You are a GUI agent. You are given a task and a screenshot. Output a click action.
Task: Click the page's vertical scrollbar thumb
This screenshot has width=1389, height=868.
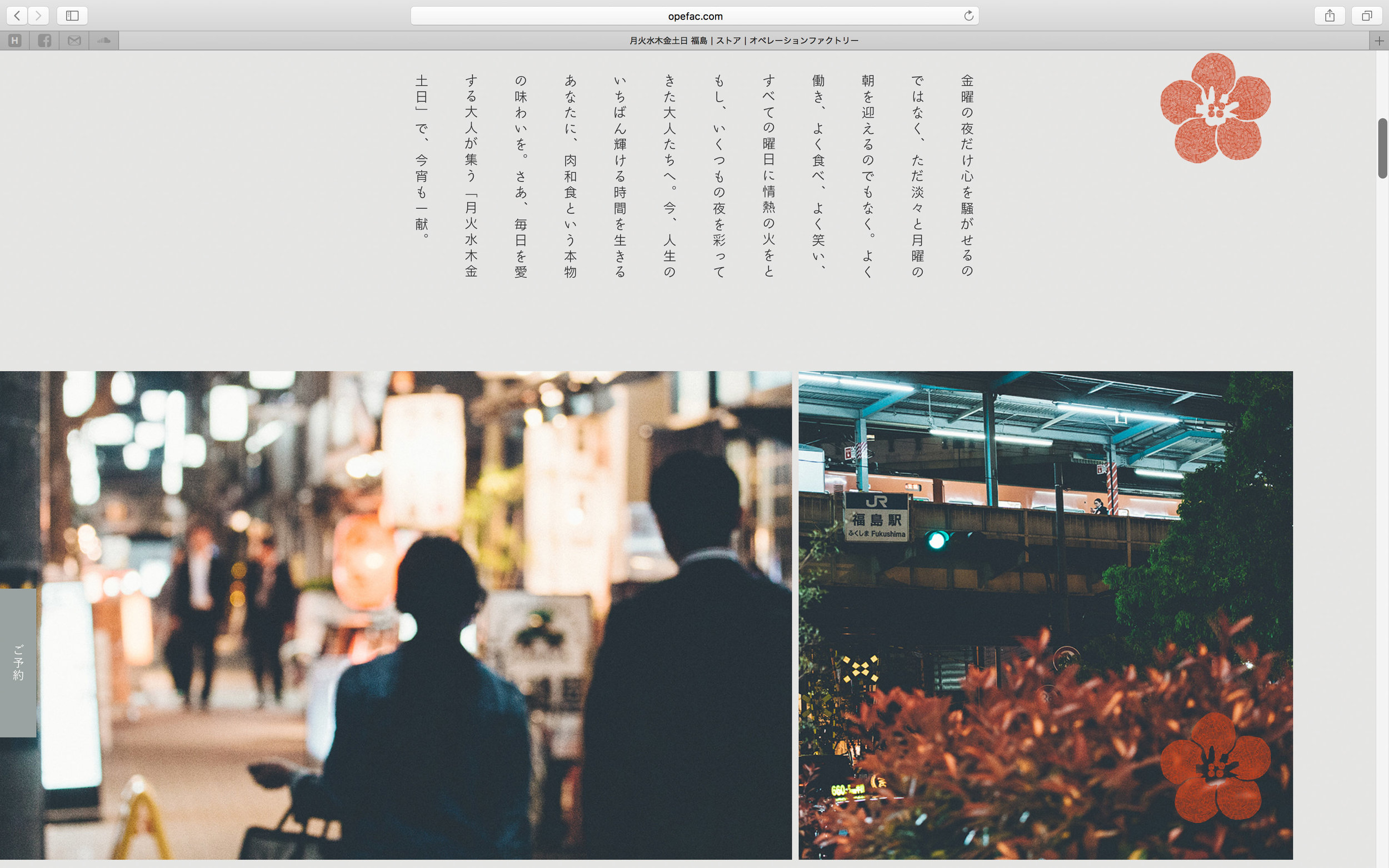1382,148
